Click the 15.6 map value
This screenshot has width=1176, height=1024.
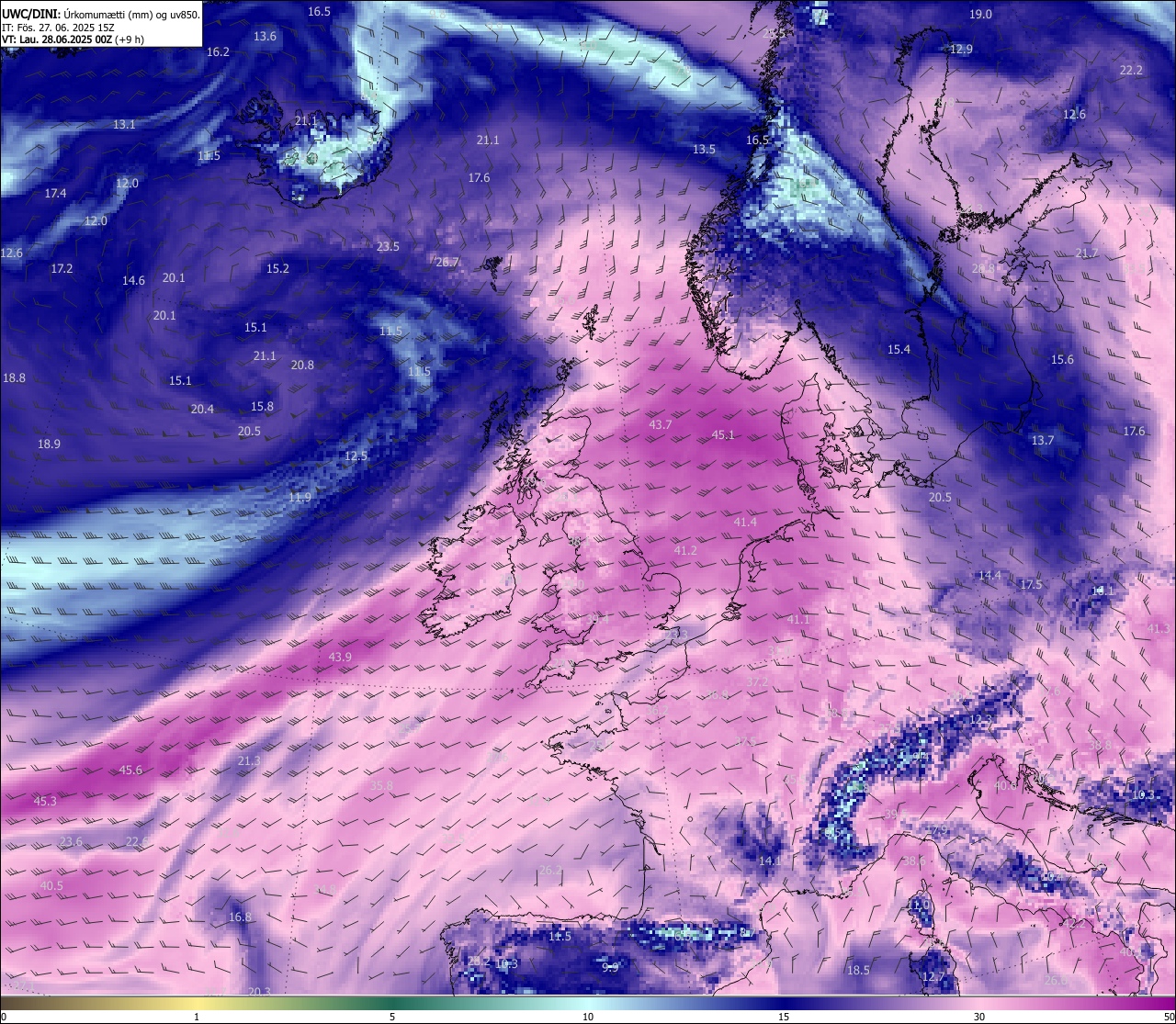pos(1062,360)
